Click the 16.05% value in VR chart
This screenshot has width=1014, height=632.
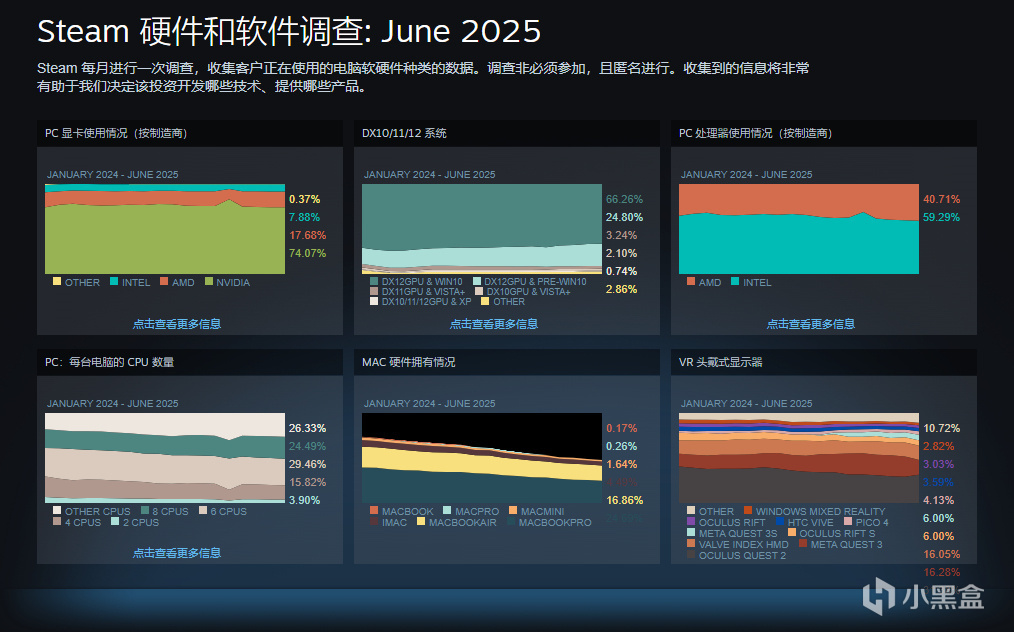tap(941, 554)
